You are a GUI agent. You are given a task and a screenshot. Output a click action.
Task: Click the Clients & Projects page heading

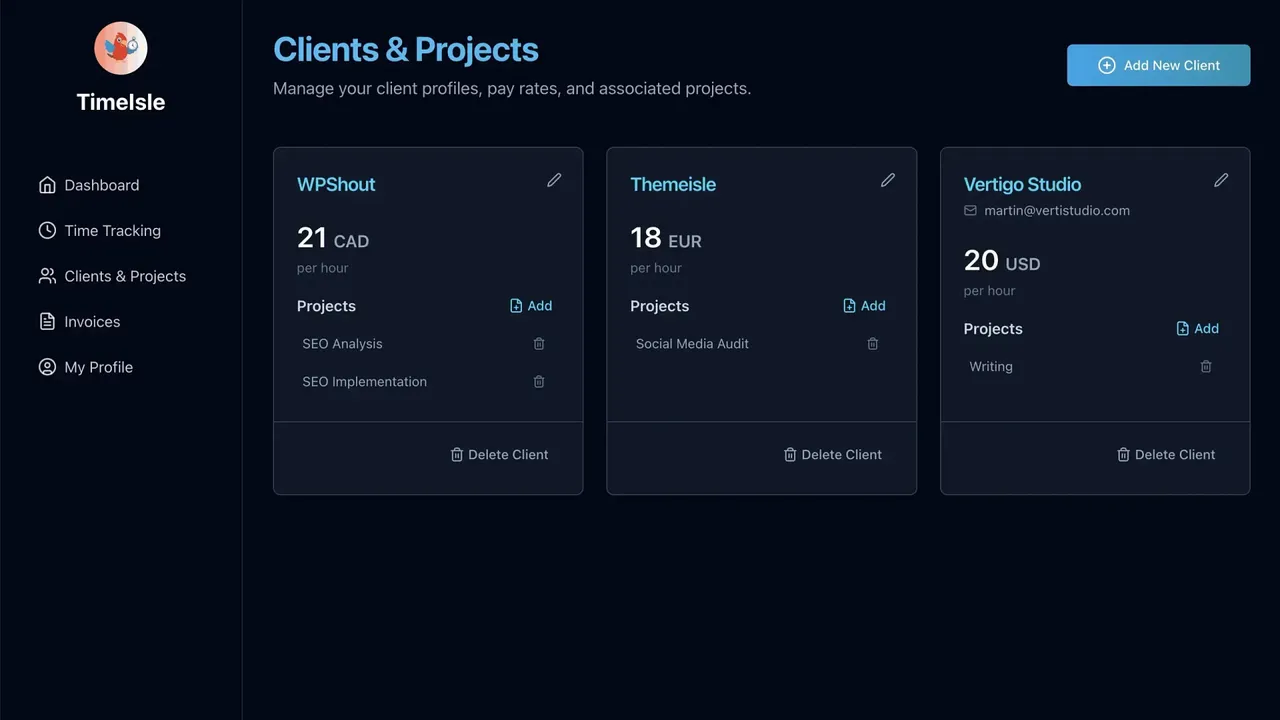point(406,49)
